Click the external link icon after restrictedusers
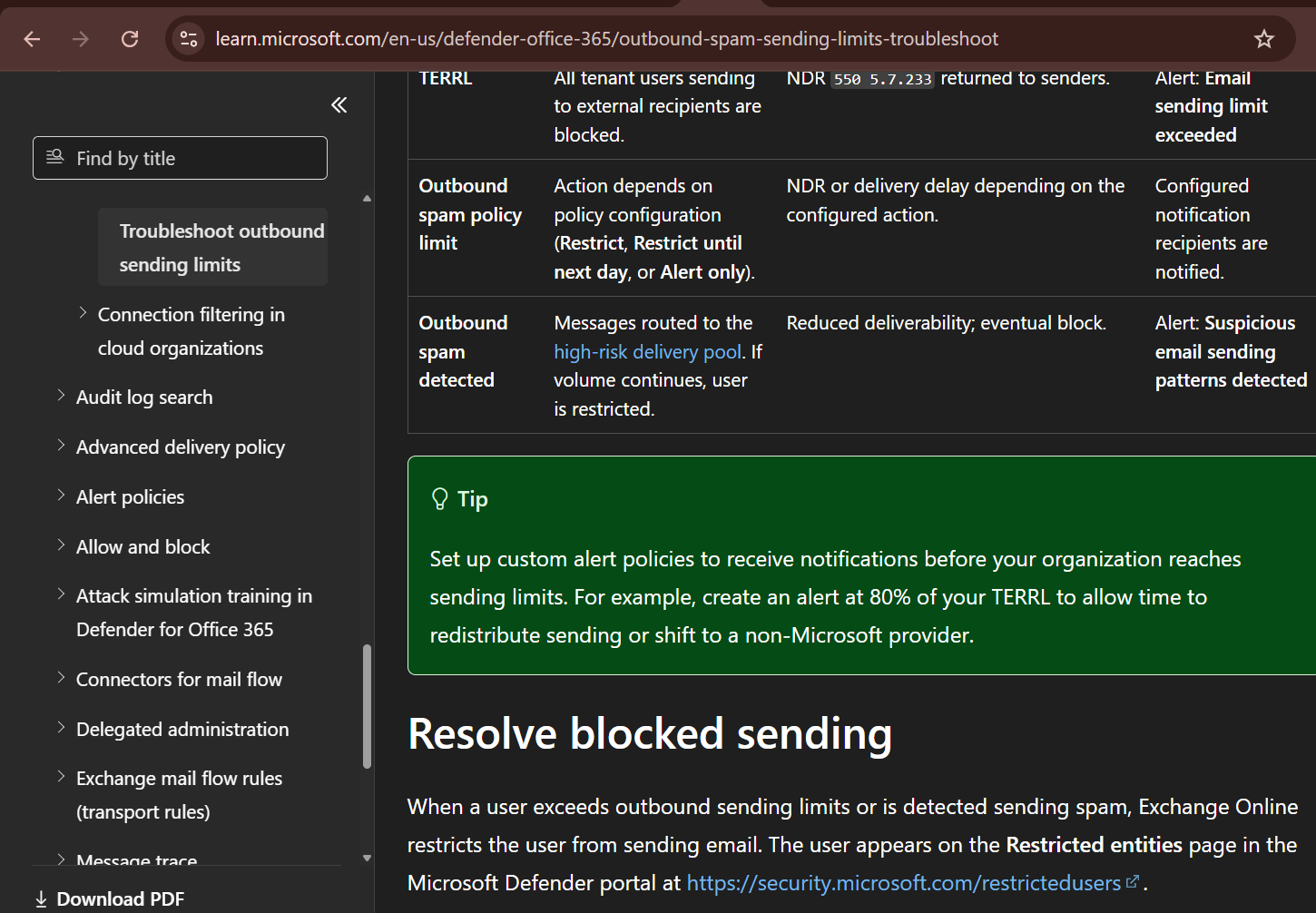The image size is (1316, 913). (x=1133, y=881)
